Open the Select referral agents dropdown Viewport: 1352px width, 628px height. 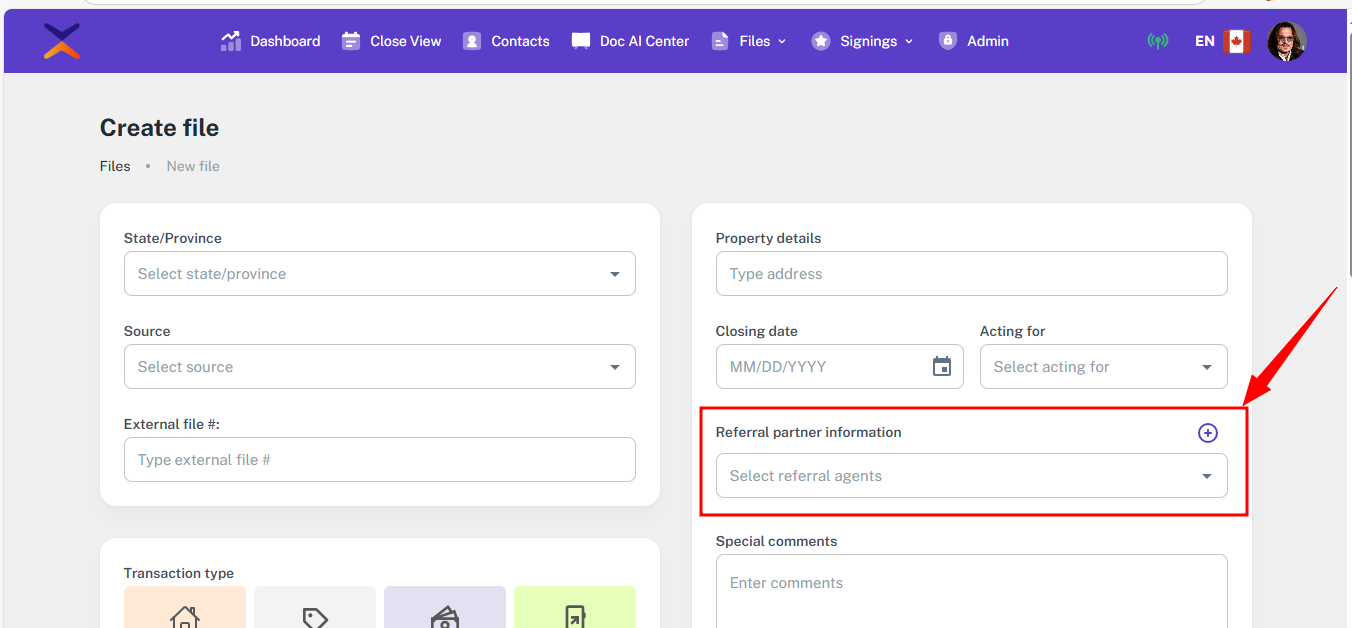971,476
